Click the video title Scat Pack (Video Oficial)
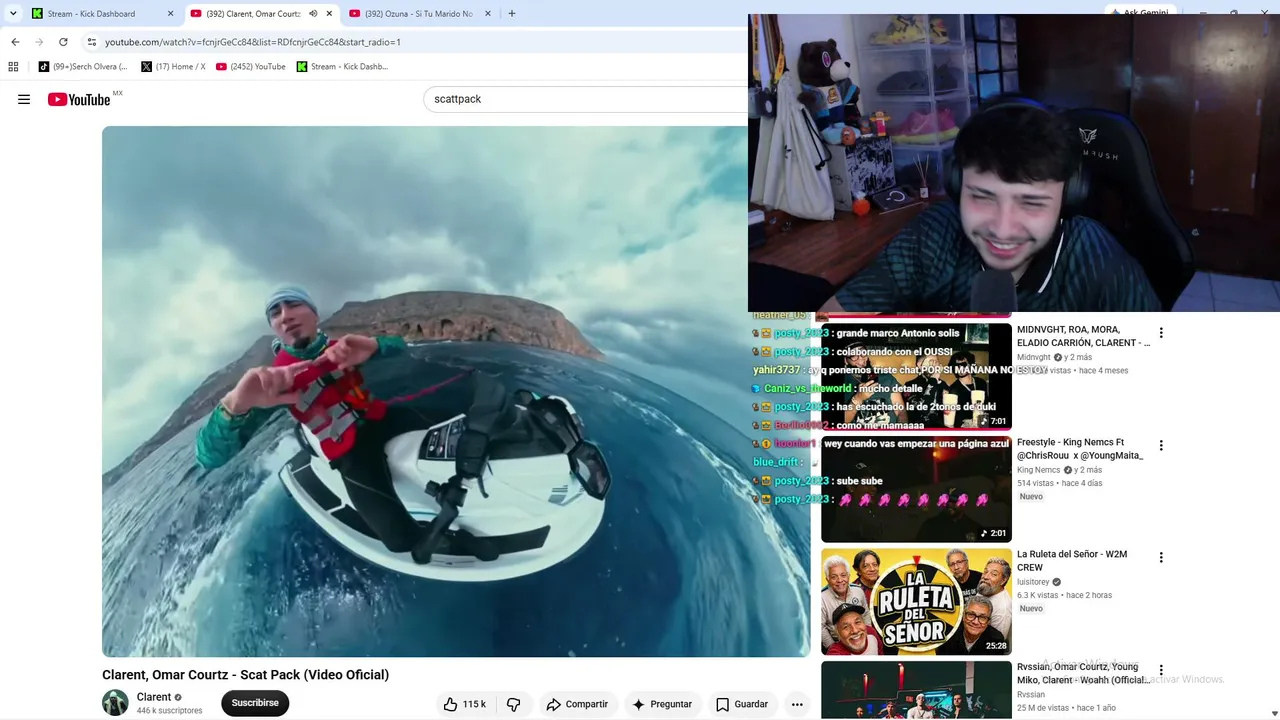 click(x=245, y=675)
